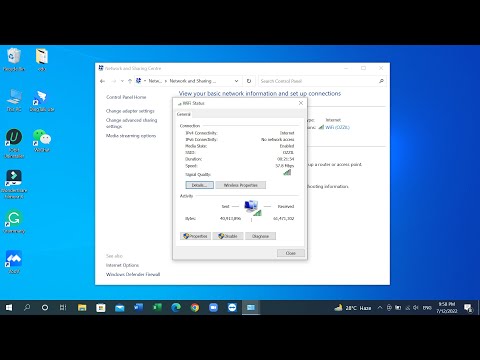
Task: Open TeamViewer from the taskbar
Action: pyautogui.click(x=232, y=307)
